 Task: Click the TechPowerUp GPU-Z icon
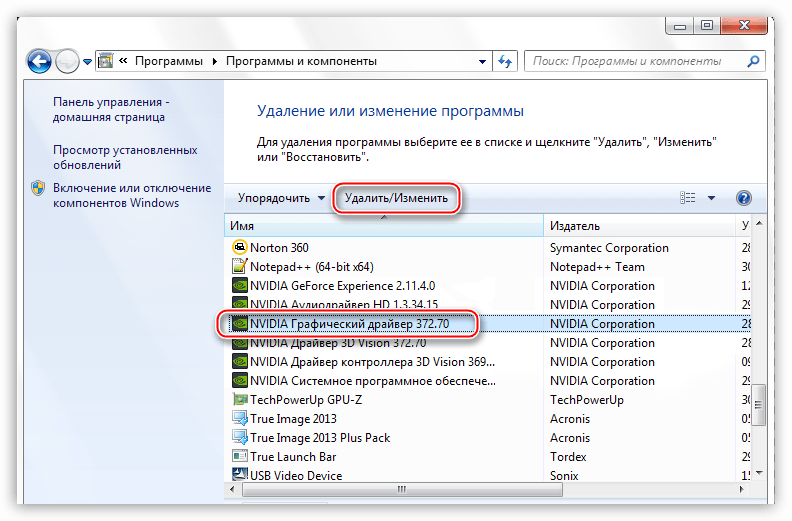[x=239, y=399]
